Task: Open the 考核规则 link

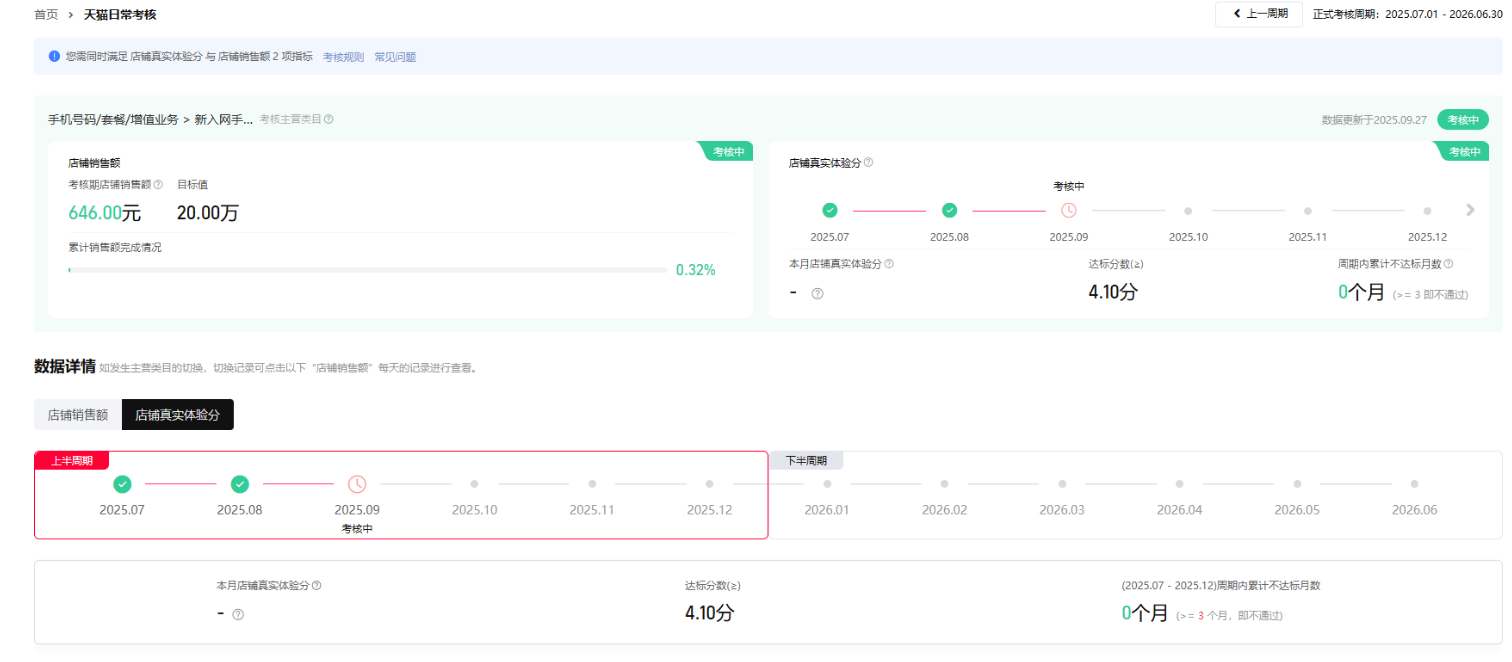Action: tap(343, 57)
